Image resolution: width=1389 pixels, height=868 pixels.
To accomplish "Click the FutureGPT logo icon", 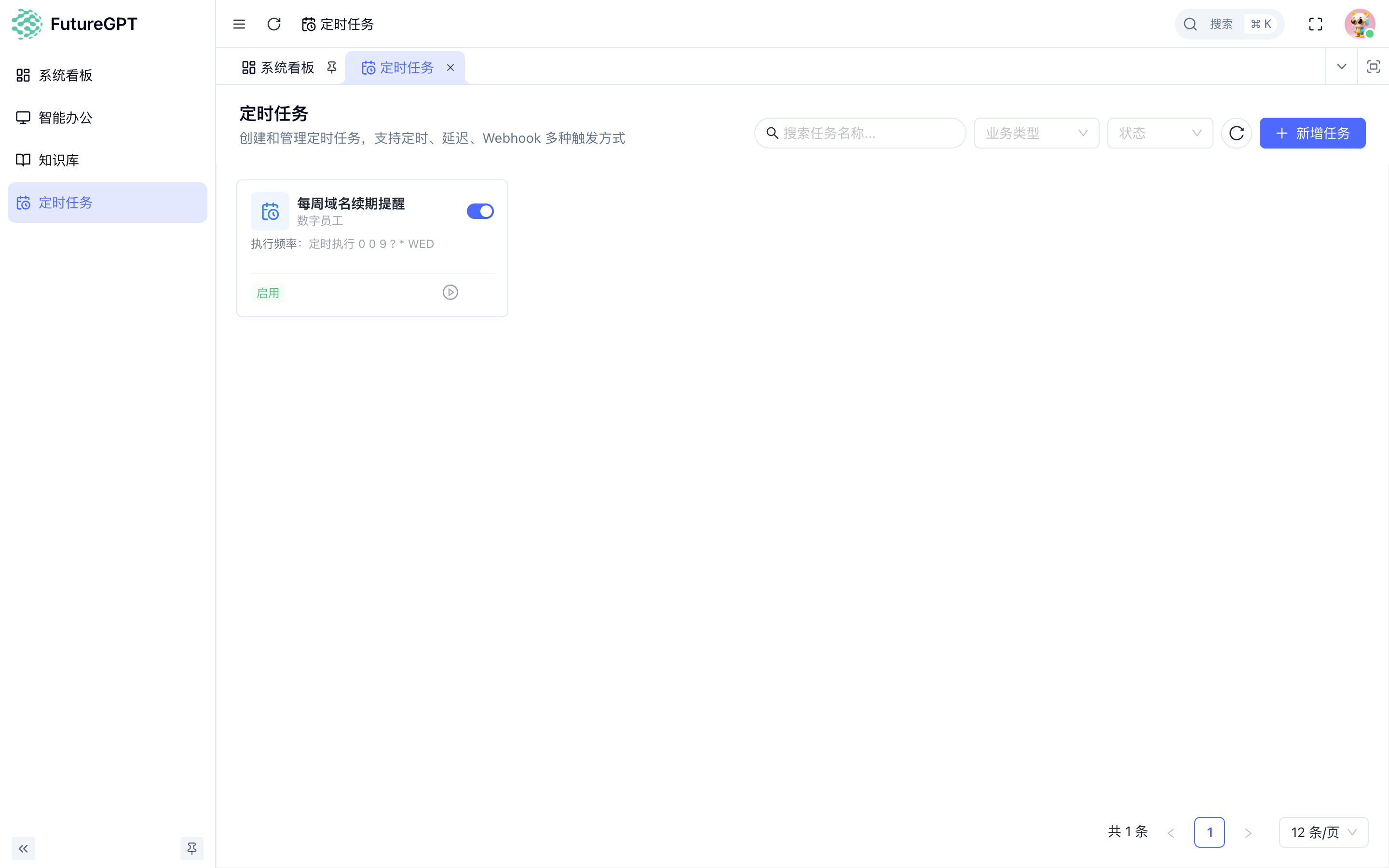I will click(27, 24).
